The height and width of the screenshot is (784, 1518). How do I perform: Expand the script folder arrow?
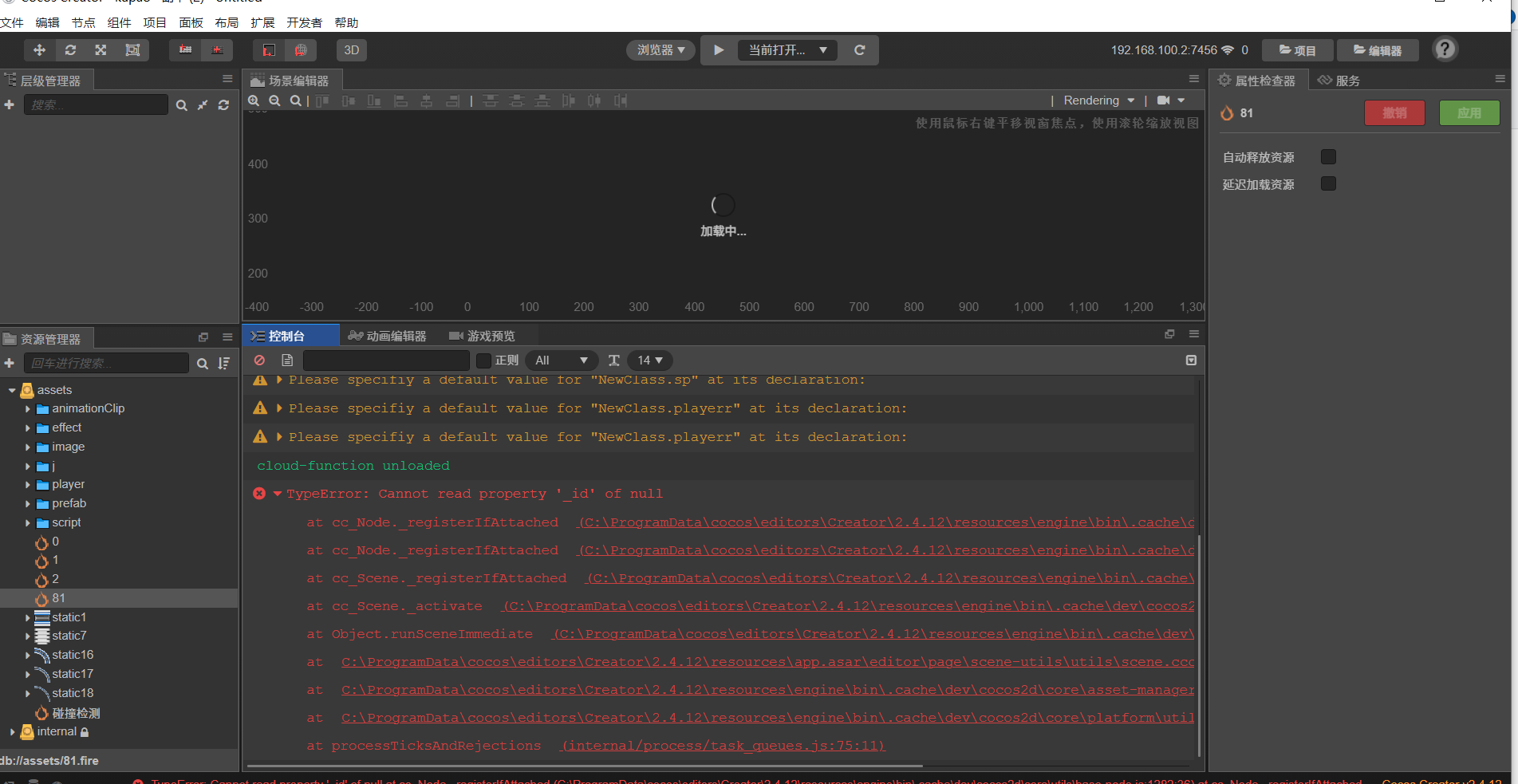pos(27,523)
